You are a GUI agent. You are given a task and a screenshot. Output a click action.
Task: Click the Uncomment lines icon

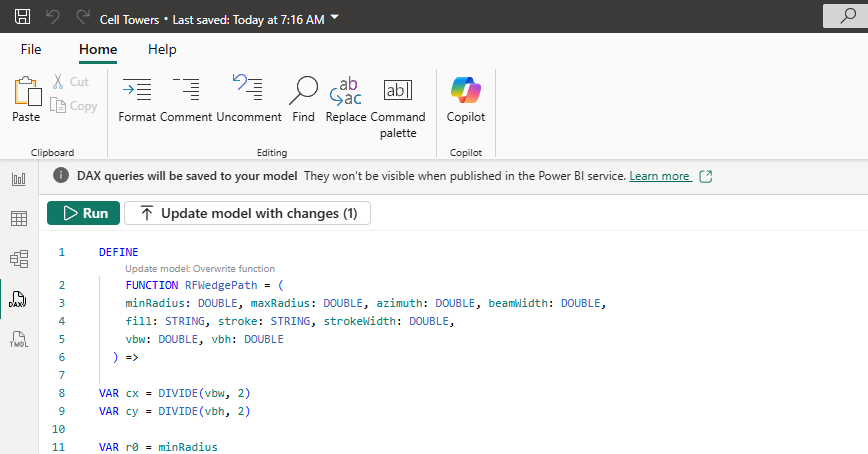coord(248,100)
